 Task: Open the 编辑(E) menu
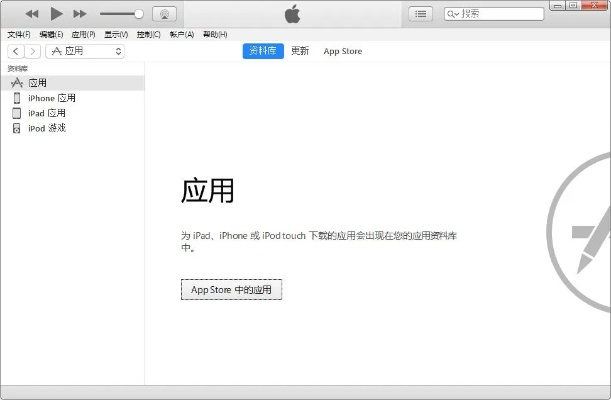(51, 35)
